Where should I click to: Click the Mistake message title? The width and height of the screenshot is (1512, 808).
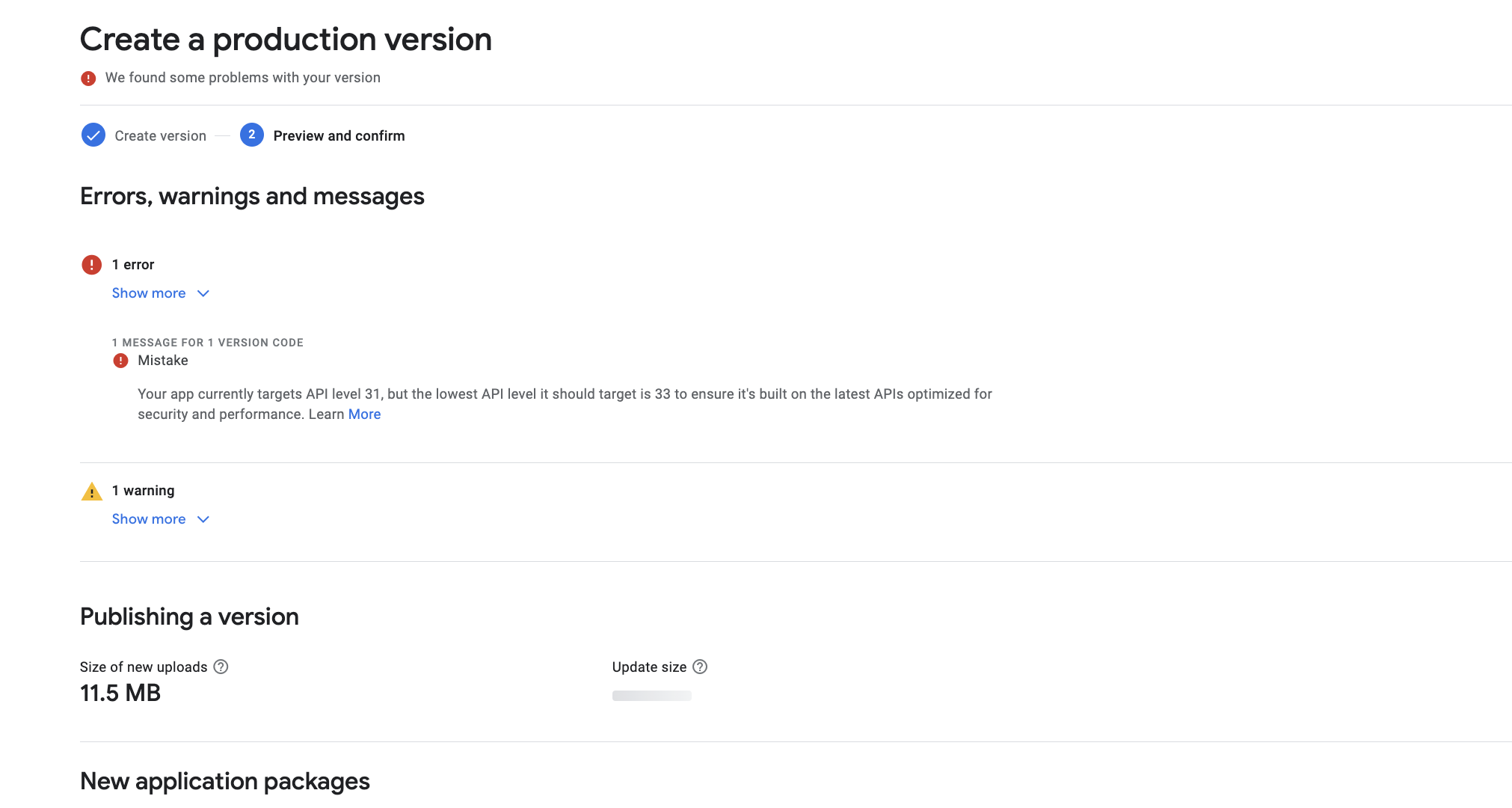point(163,361)
